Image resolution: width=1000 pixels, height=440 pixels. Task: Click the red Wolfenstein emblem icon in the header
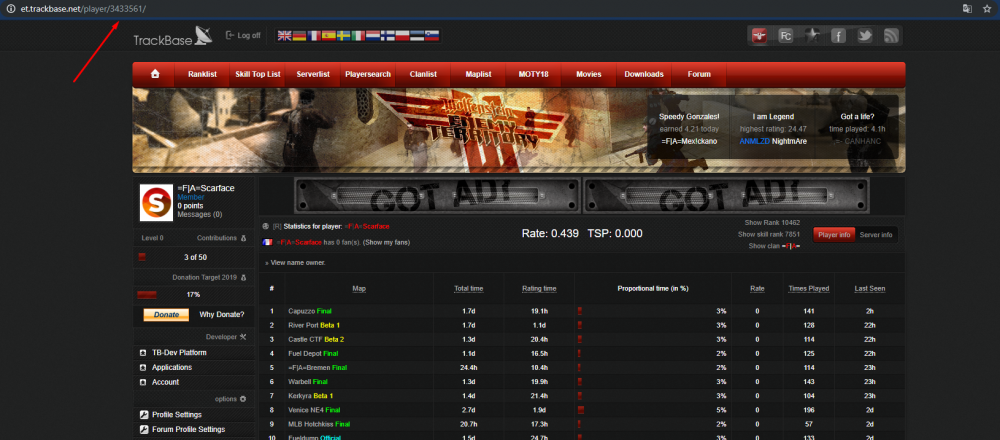pyautogui.click(x=760, y=36)
